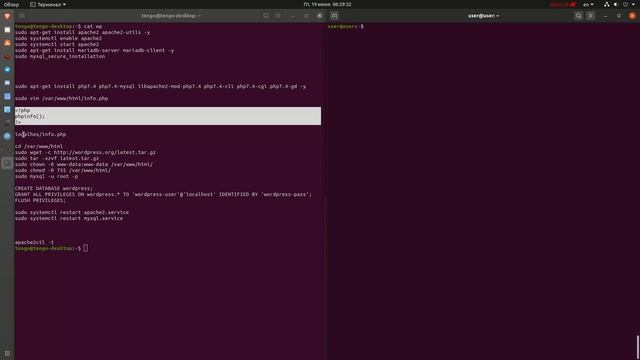Search in the tengo@tengo-desktop terminal

tap(266, 16)
